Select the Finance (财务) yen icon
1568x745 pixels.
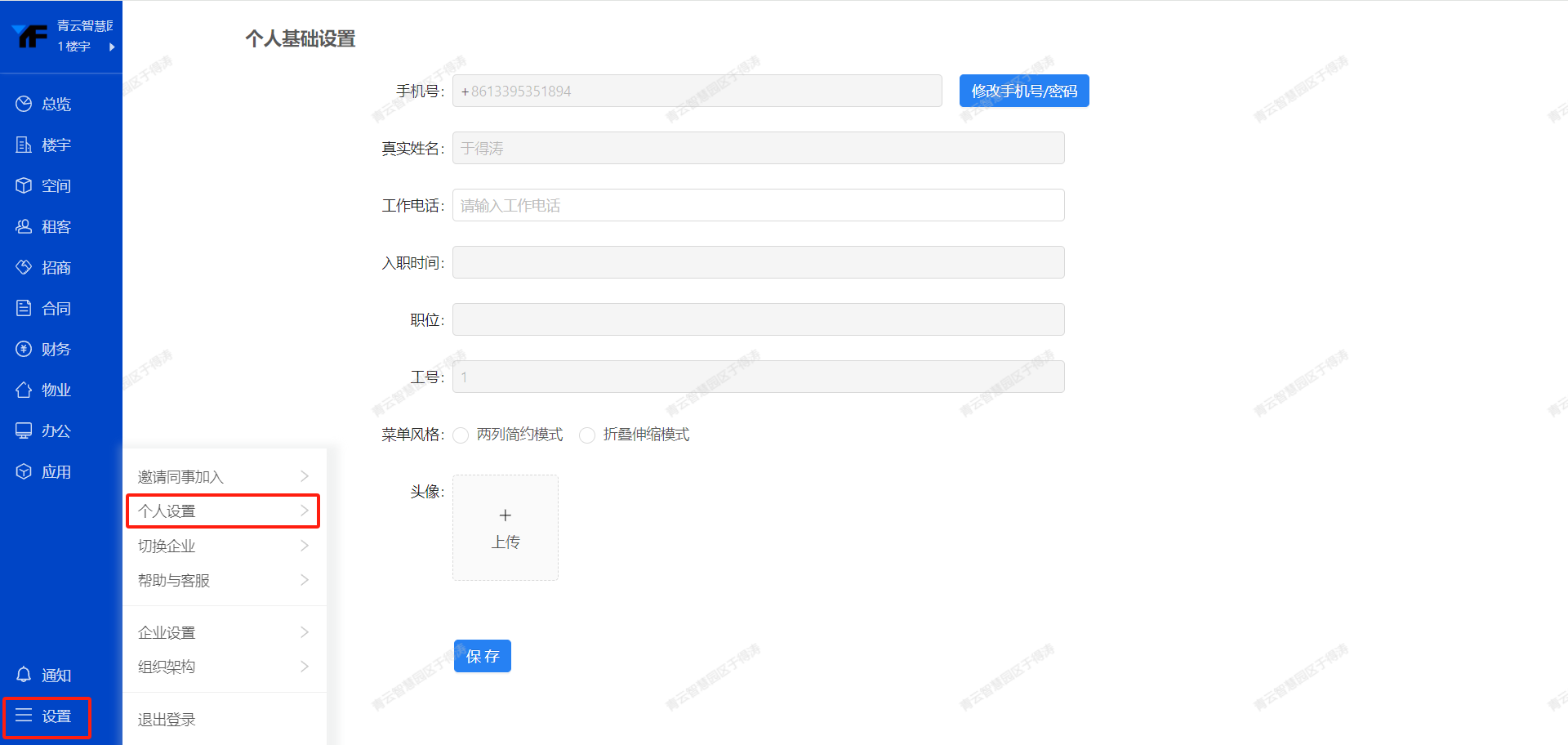coord(24,349)
